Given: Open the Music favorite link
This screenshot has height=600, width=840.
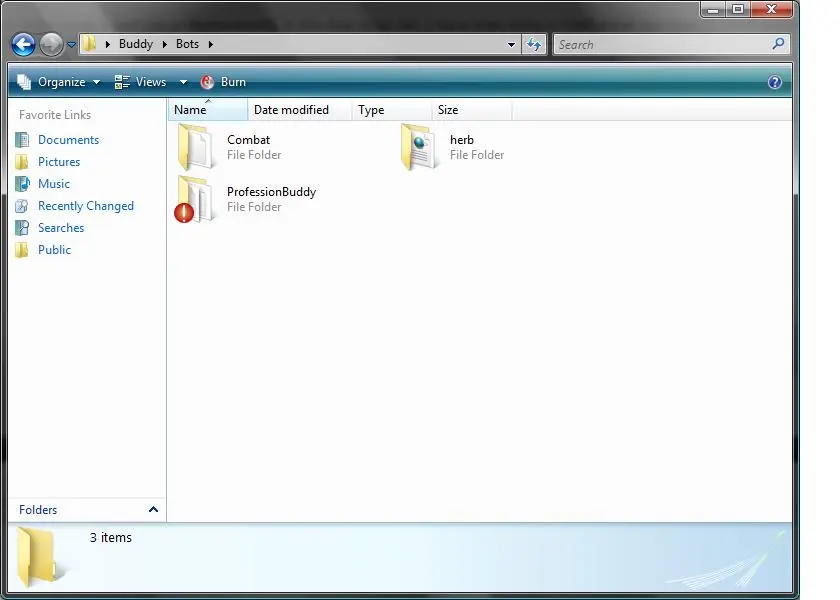Looking at the screenshot, I should (x=54, y=184).
